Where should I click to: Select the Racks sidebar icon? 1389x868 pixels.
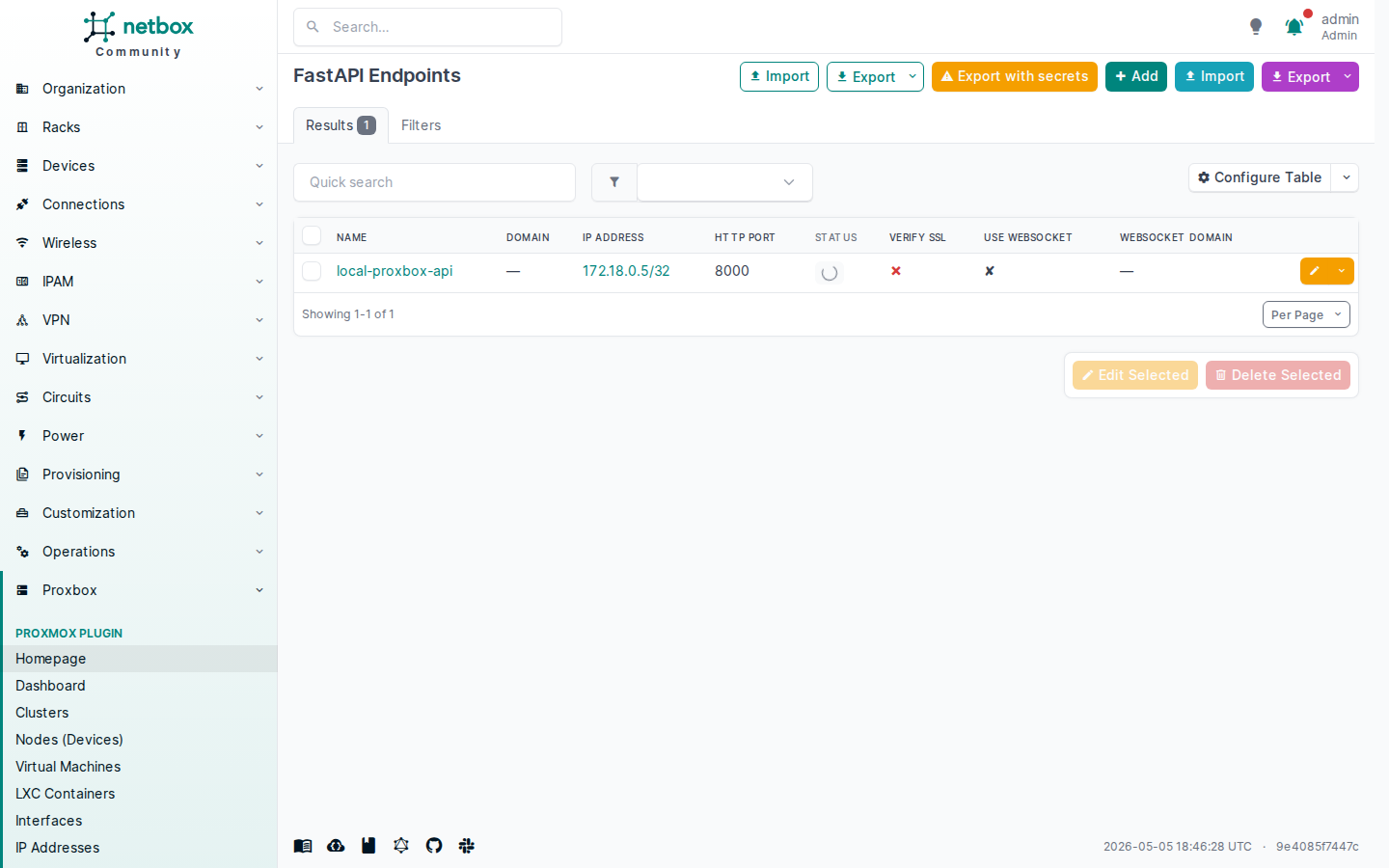click(x=22, y=127)
